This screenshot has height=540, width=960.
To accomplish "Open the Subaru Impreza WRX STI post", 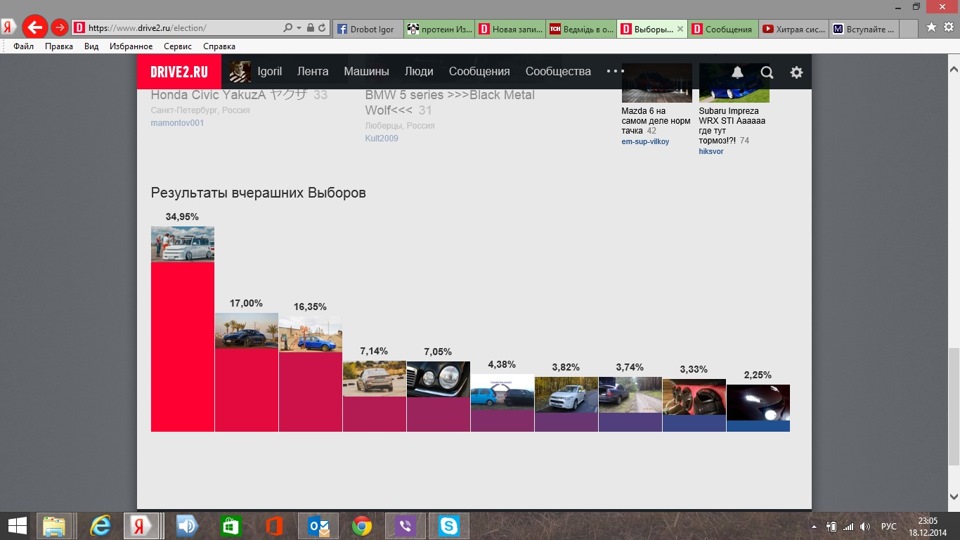I will pyautogui.click(x=732, y=126).
